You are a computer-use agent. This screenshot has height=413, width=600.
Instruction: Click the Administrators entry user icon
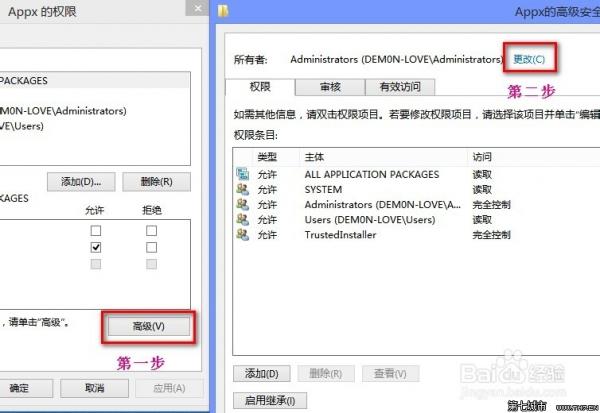243,204
